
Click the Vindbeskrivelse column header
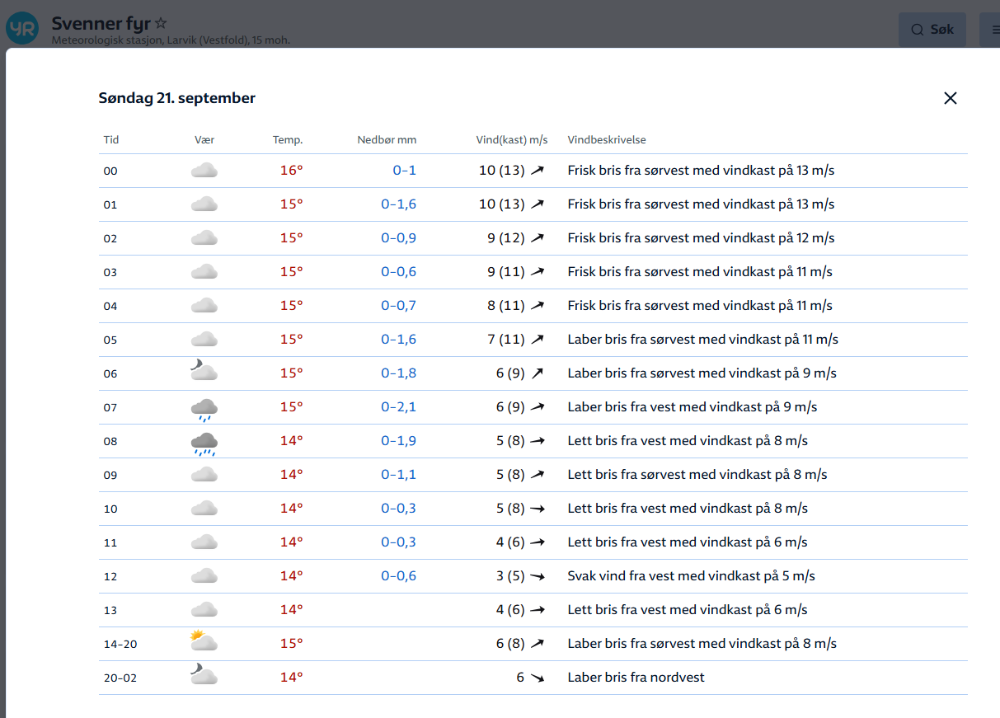point(606,140)
